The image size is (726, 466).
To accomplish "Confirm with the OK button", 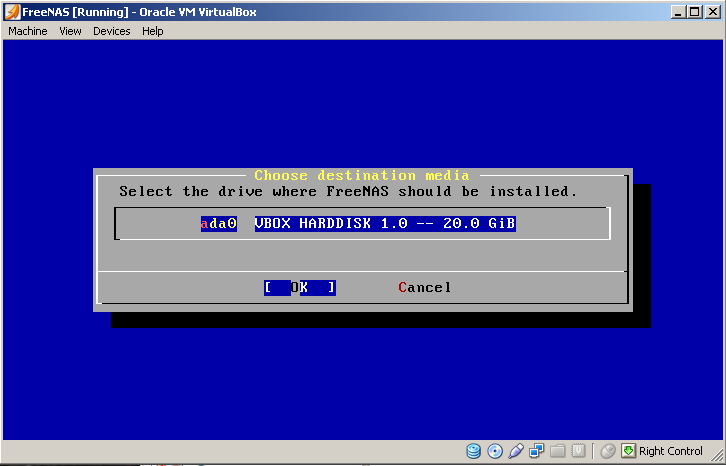I will point(300,288).
